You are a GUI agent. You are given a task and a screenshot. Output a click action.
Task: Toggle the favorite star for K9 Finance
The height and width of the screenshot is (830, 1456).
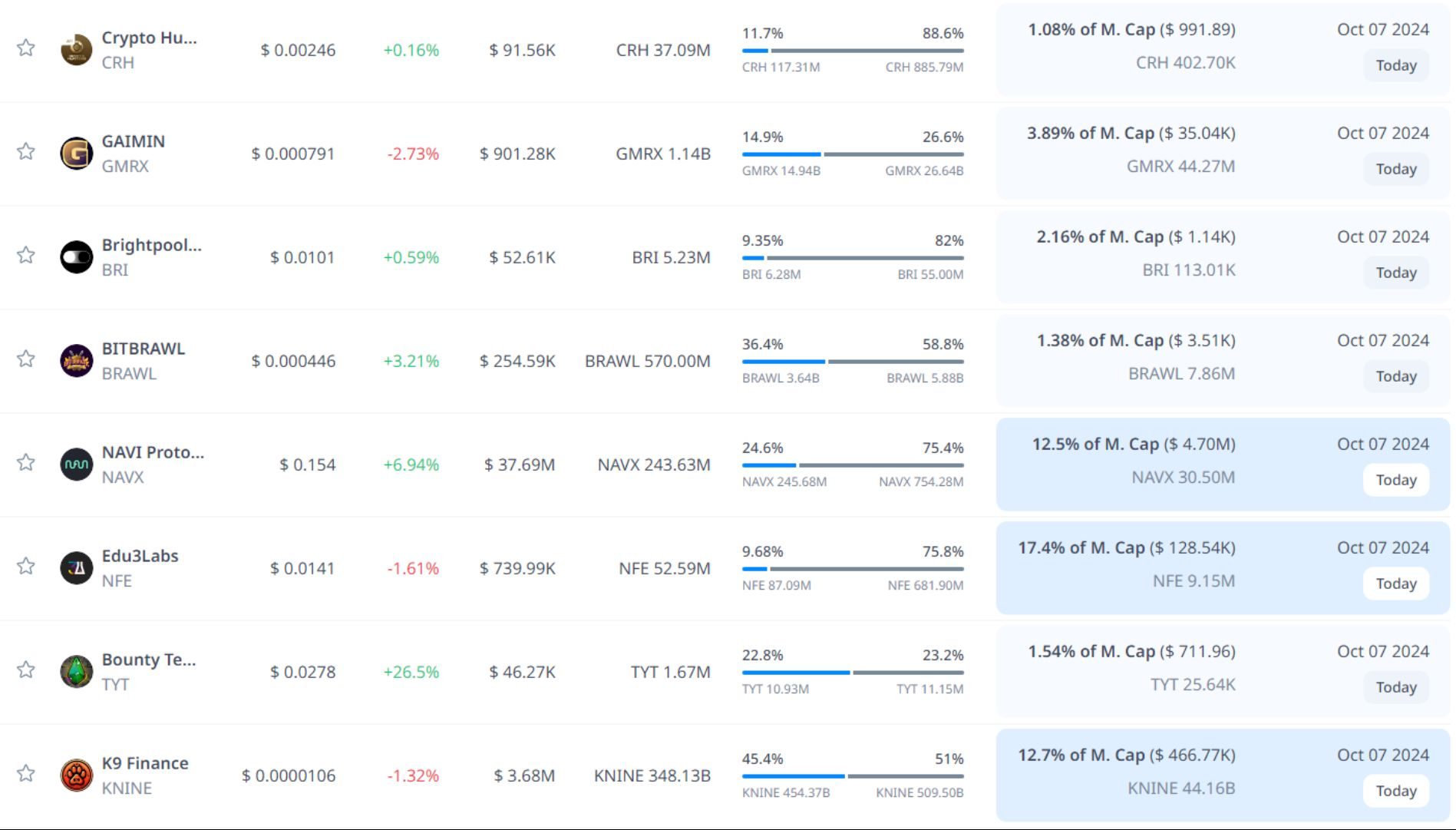pyautogui.click(x=26, y=773)
